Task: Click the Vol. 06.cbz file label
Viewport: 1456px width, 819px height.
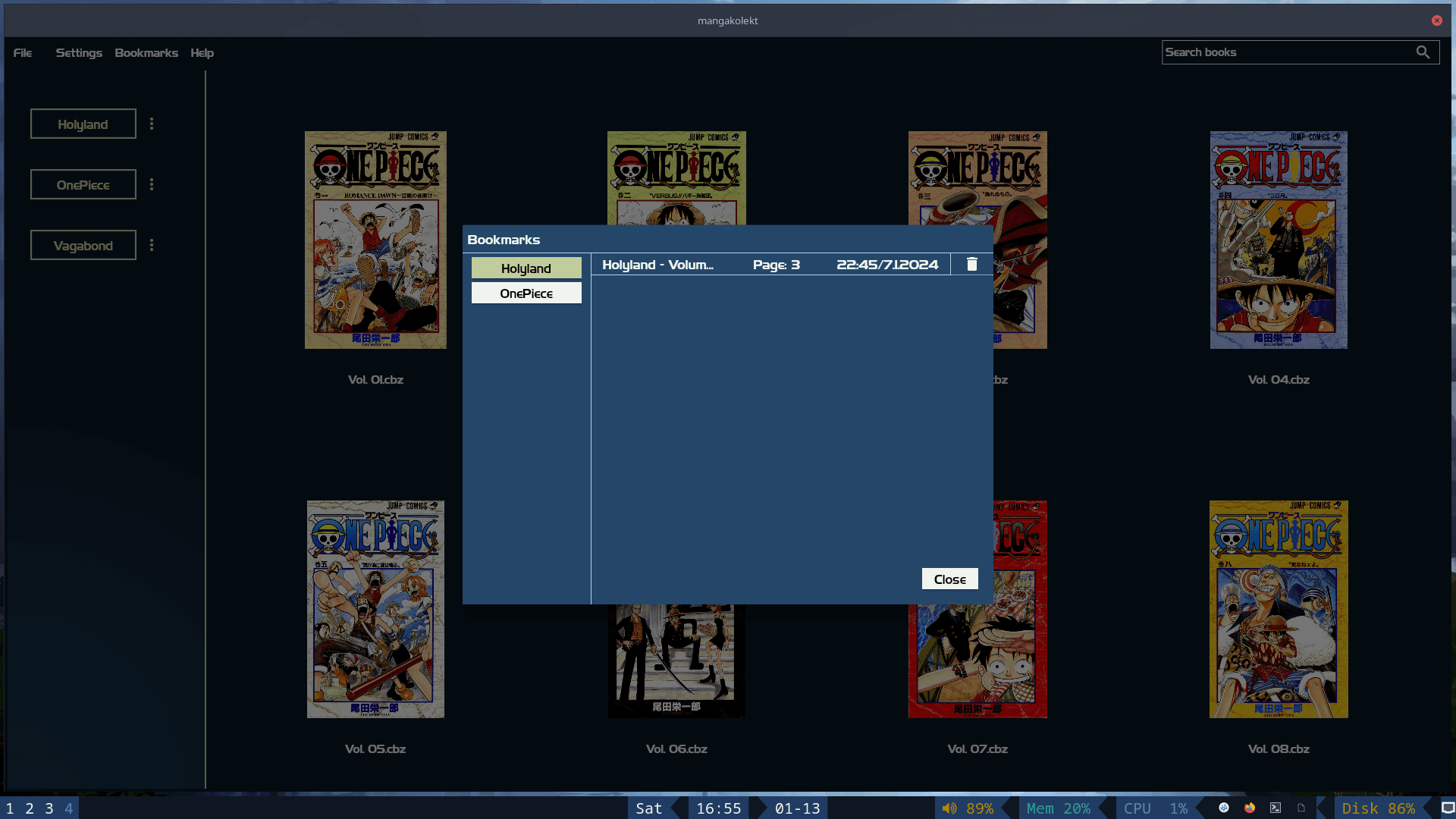Action: coord(676,748)
